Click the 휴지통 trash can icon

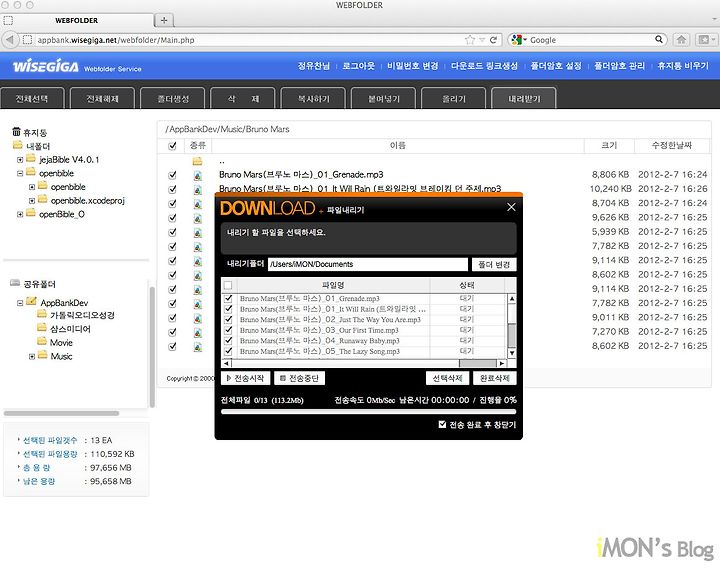click(x=17, y=132)
